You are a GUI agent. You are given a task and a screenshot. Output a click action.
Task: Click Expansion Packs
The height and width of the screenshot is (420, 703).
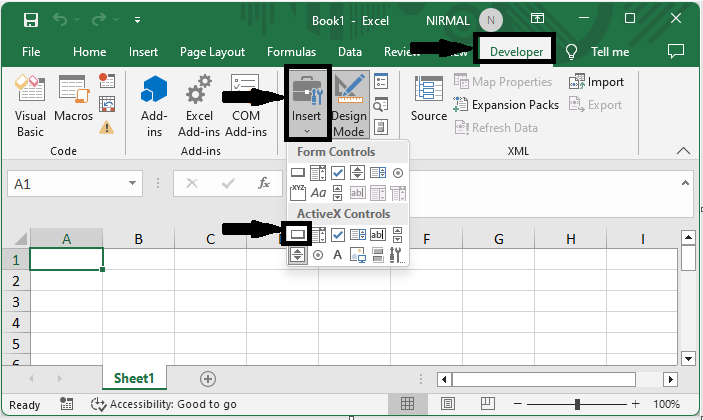coord(506,105)
